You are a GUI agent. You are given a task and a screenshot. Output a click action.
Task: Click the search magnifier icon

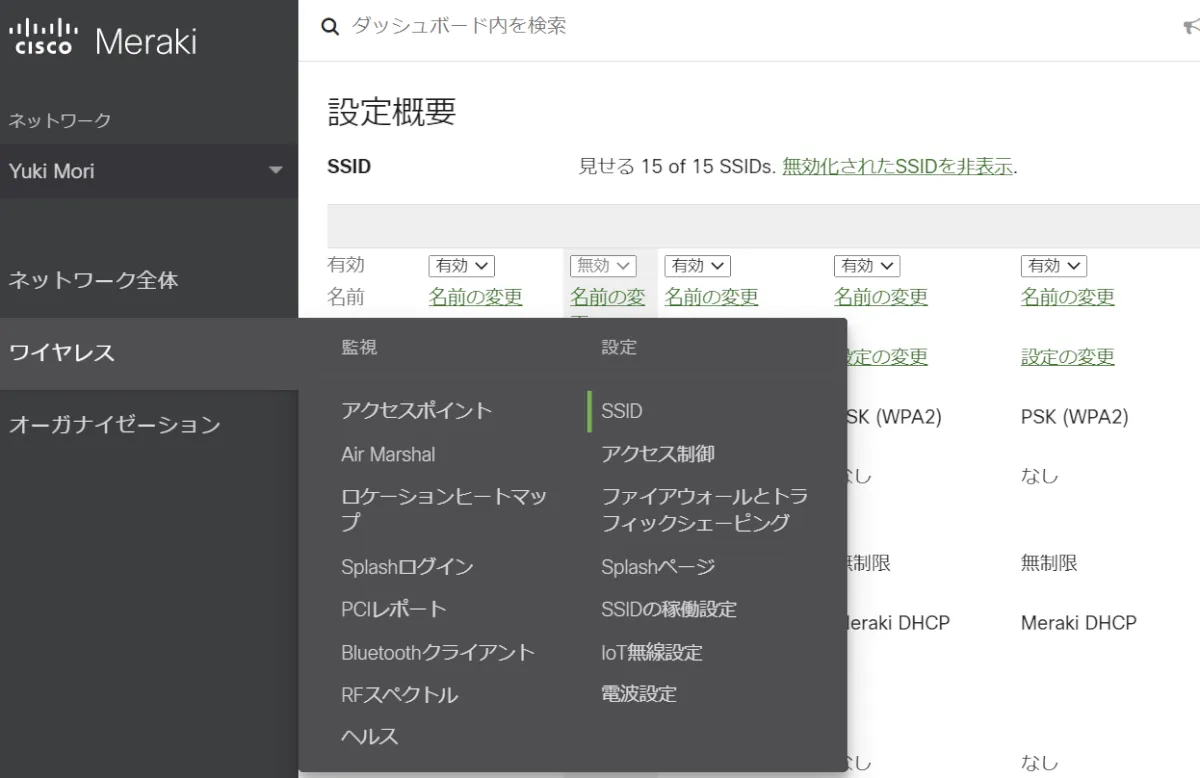[330, 27]
